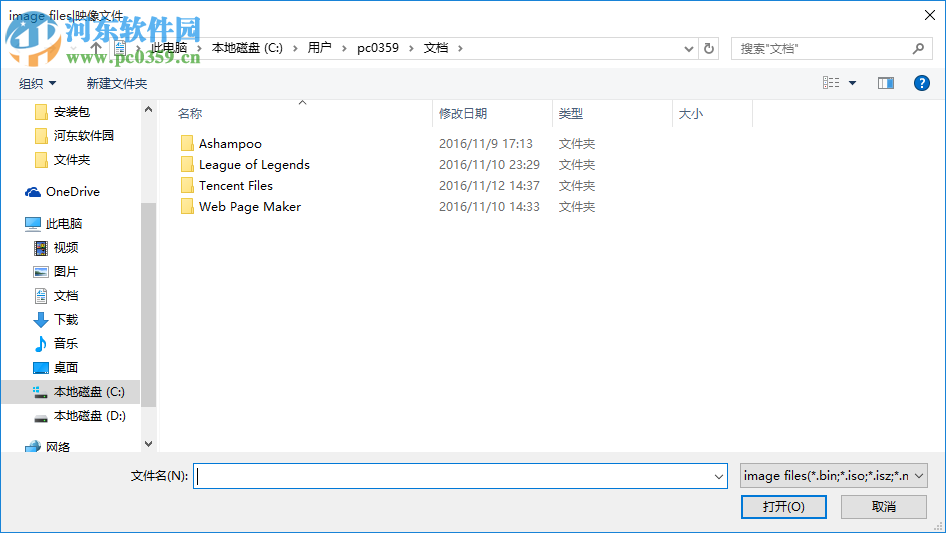Viewport: 946px width, 533px height.
Task: Click 此电脑 in the address breadcrumb
Action: 169,48
